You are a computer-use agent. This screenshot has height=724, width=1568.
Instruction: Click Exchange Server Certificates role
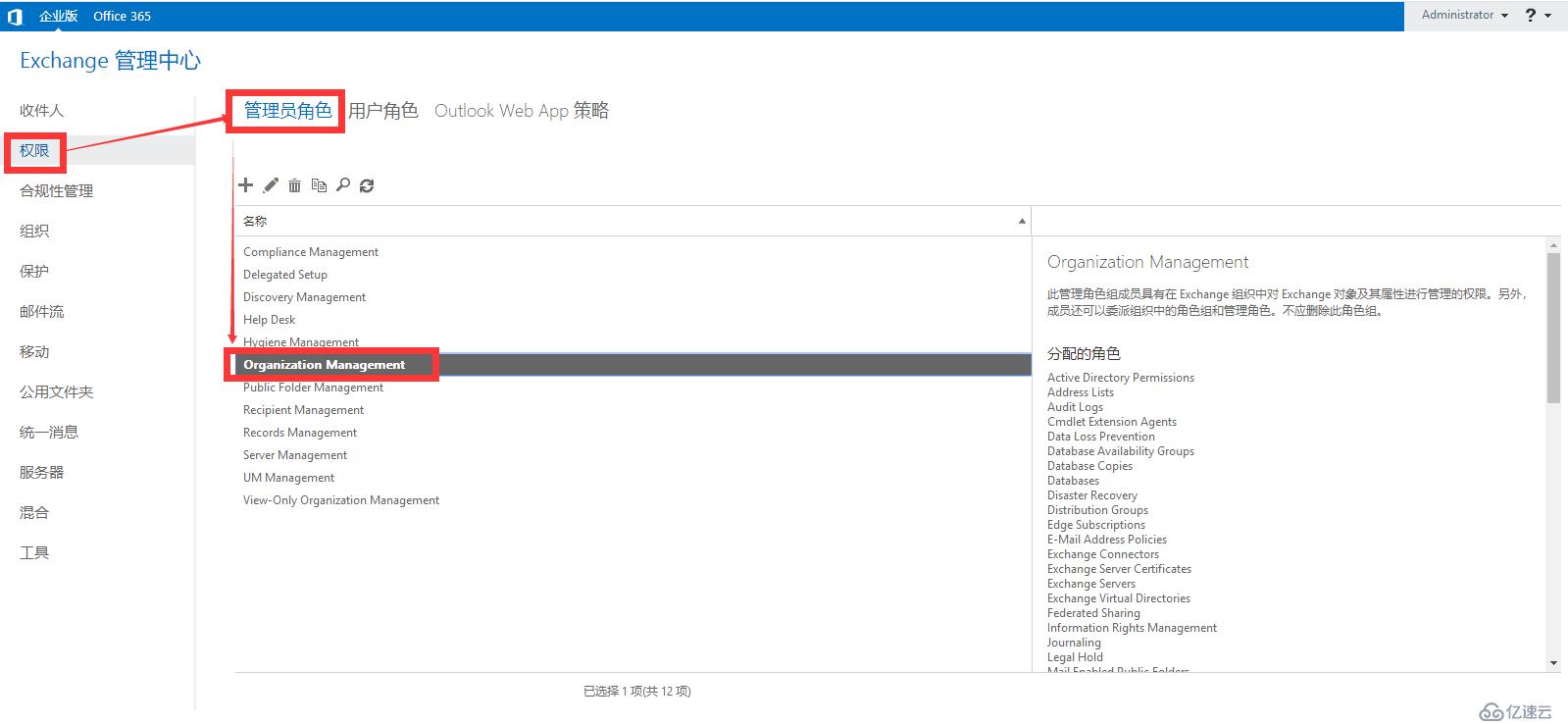click(1120, 569)
